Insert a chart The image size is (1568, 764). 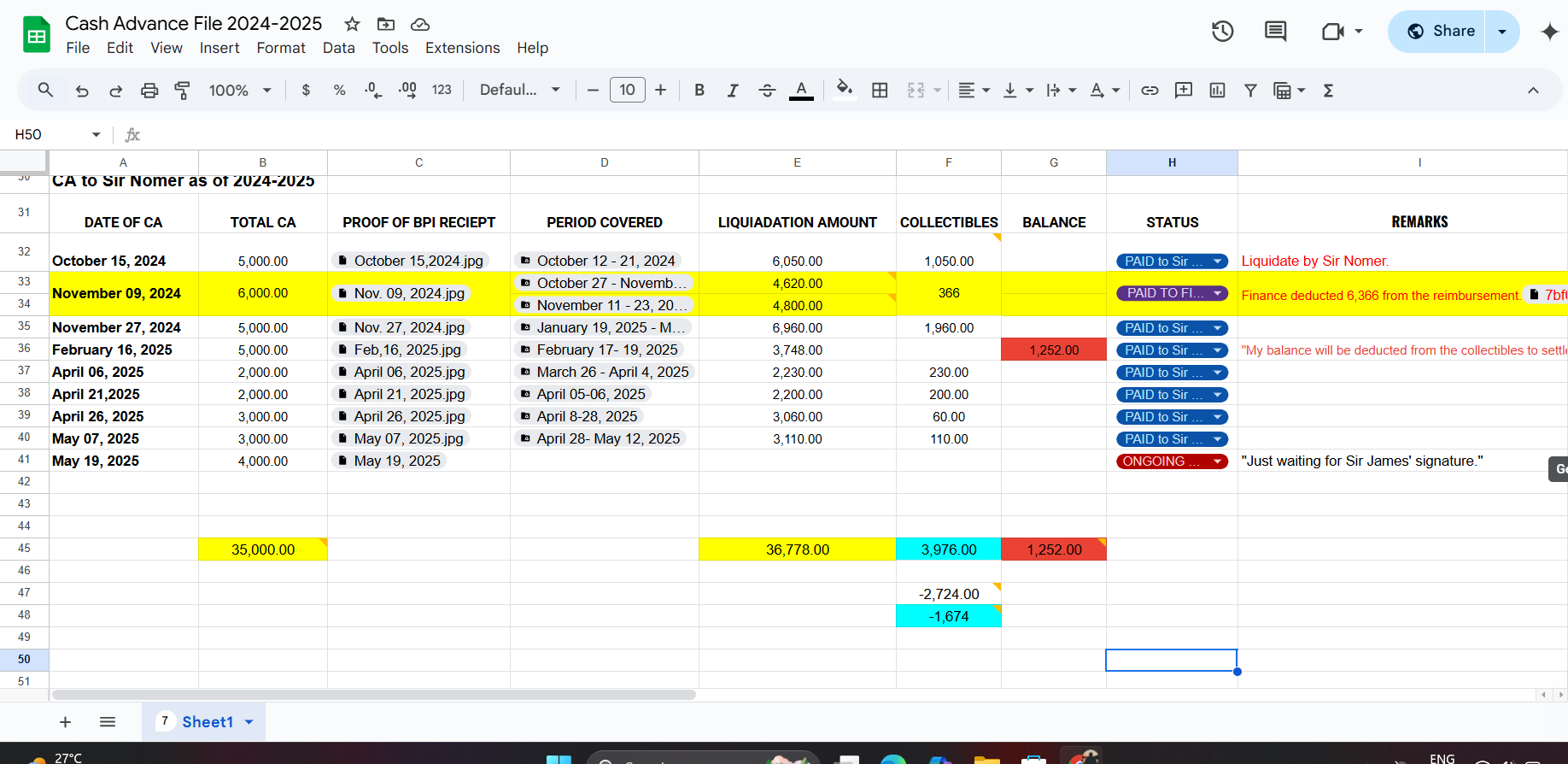pyautogui.click(x=1217, y=90)
